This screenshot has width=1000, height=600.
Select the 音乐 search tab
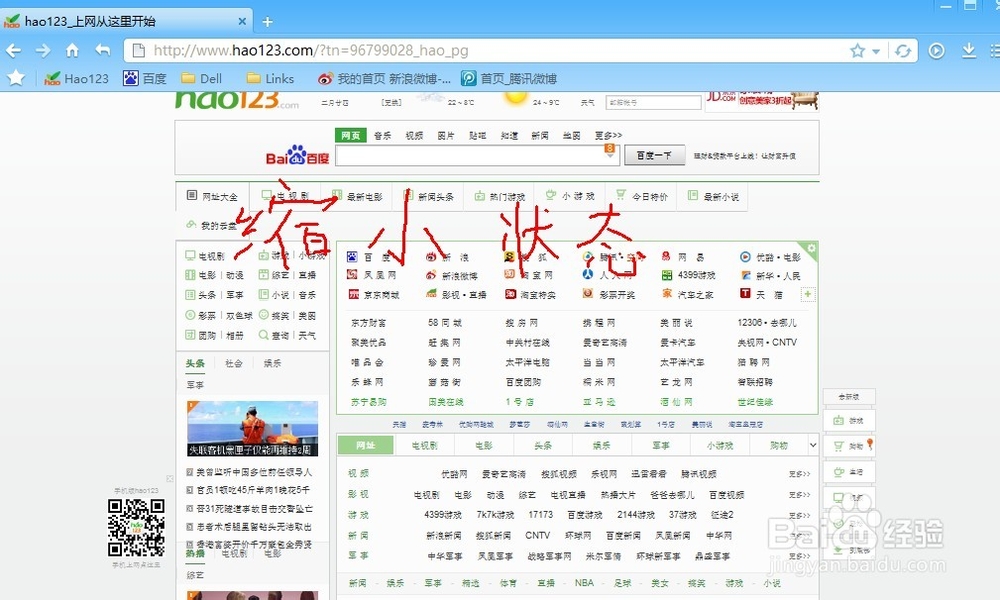pyautogui.click(x=382, y=135)
